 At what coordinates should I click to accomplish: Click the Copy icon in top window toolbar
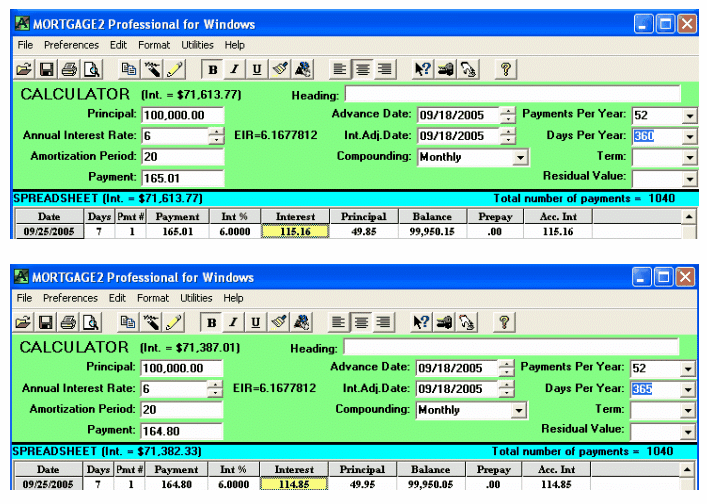tap(128, 69)
